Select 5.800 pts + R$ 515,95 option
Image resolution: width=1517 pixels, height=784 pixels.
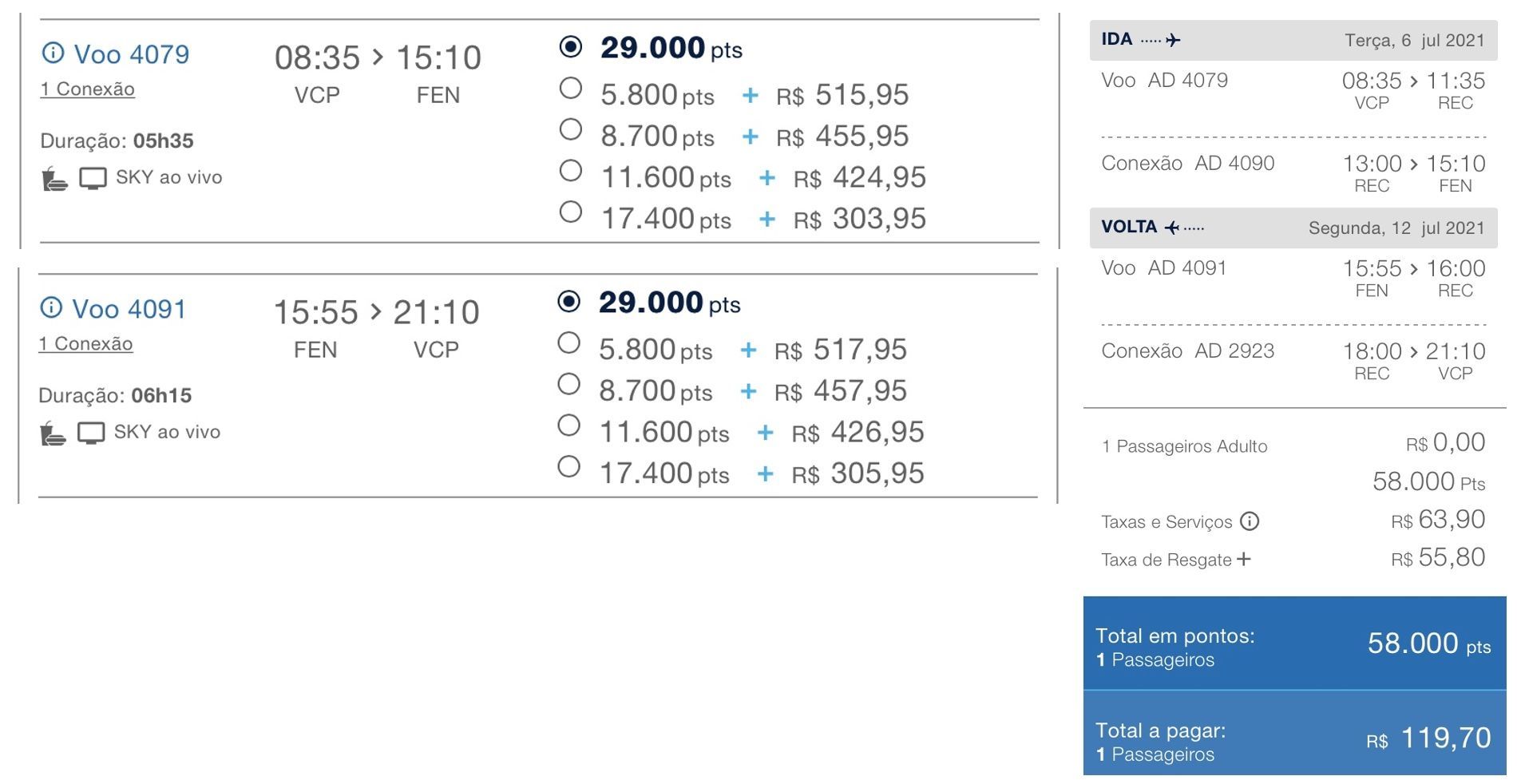(x=570, y=88)
